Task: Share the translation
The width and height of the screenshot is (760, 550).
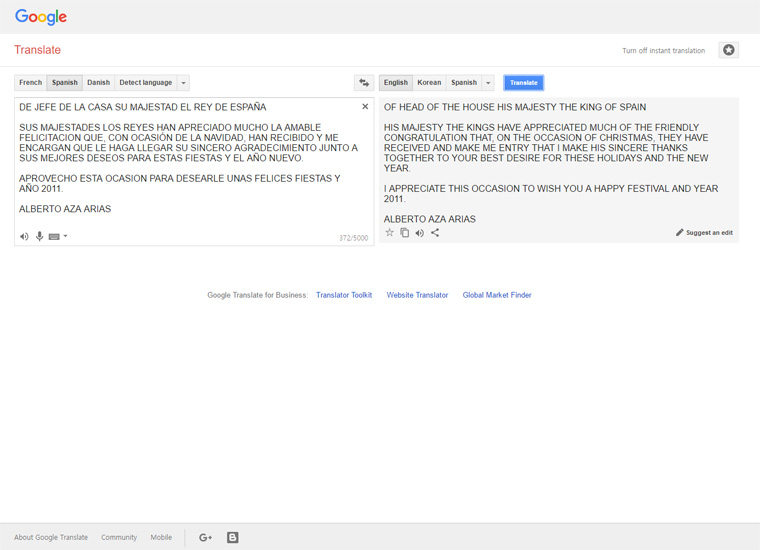Action: click(435, 233)
